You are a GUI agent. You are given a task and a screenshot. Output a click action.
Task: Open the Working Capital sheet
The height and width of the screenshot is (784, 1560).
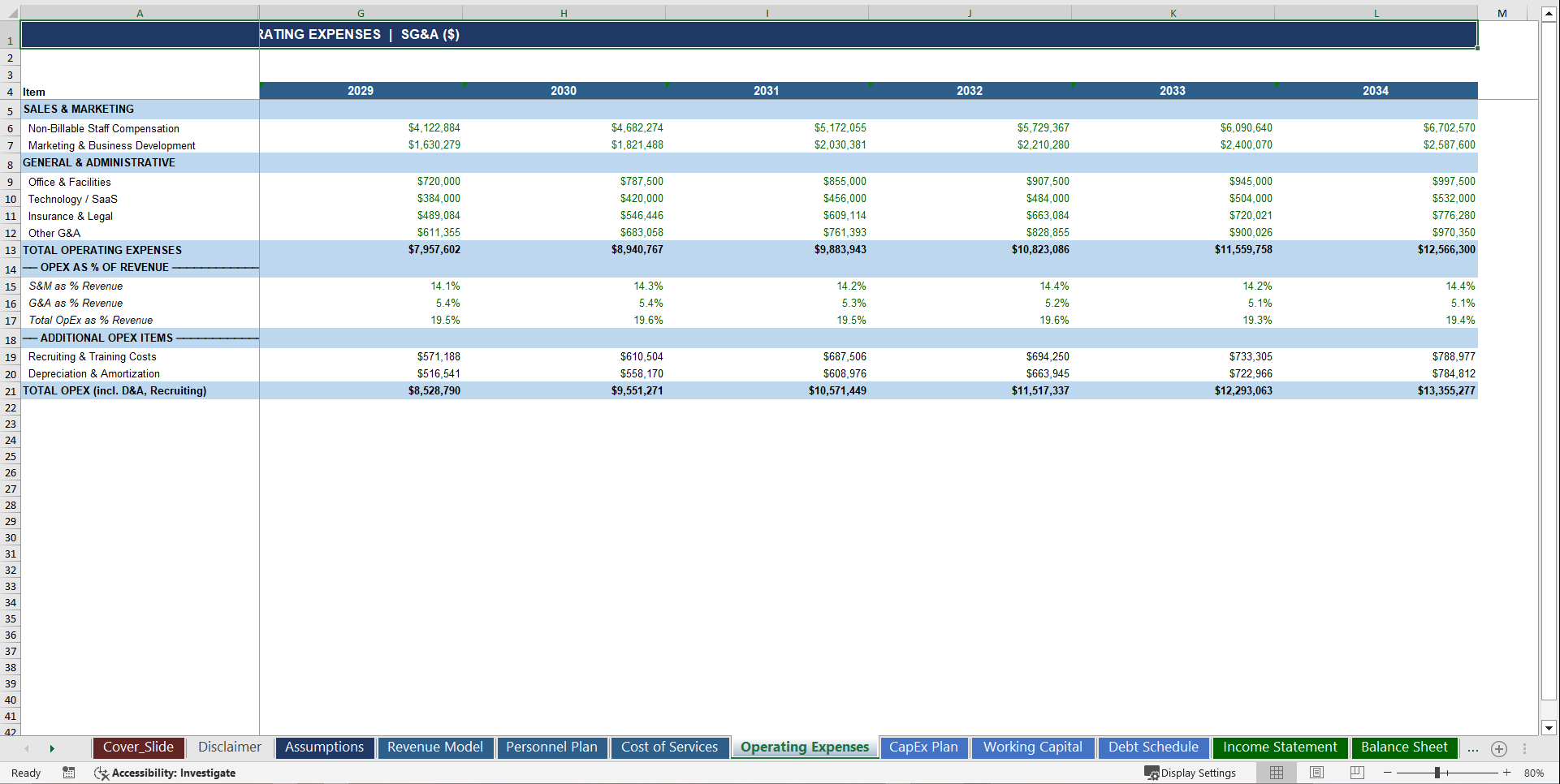pos(1032,747)
